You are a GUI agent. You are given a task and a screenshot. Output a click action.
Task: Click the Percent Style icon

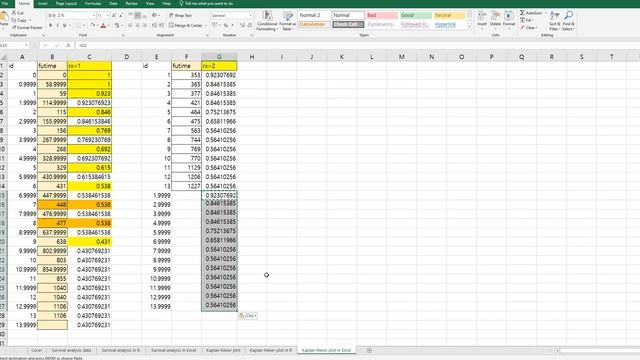click(225, 25)
